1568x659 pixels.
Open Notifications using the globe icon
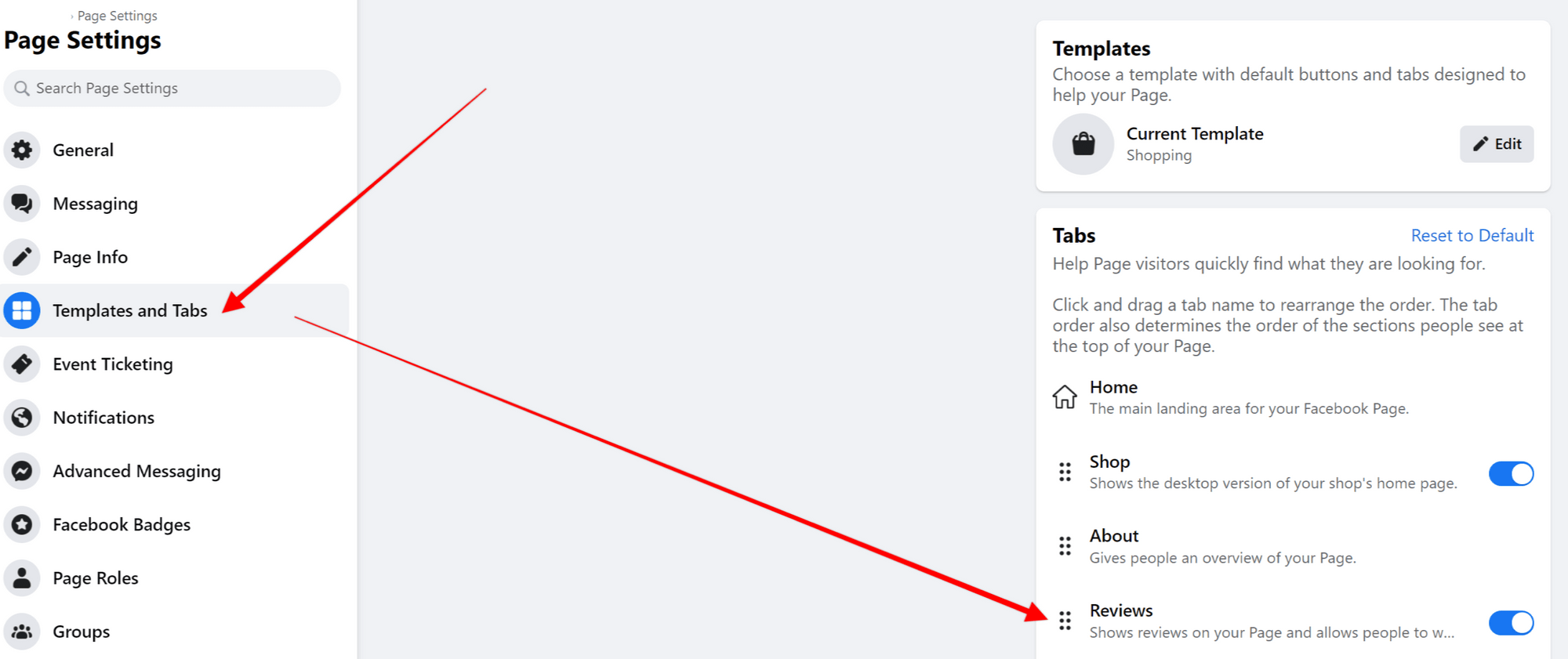pos(22,417)
